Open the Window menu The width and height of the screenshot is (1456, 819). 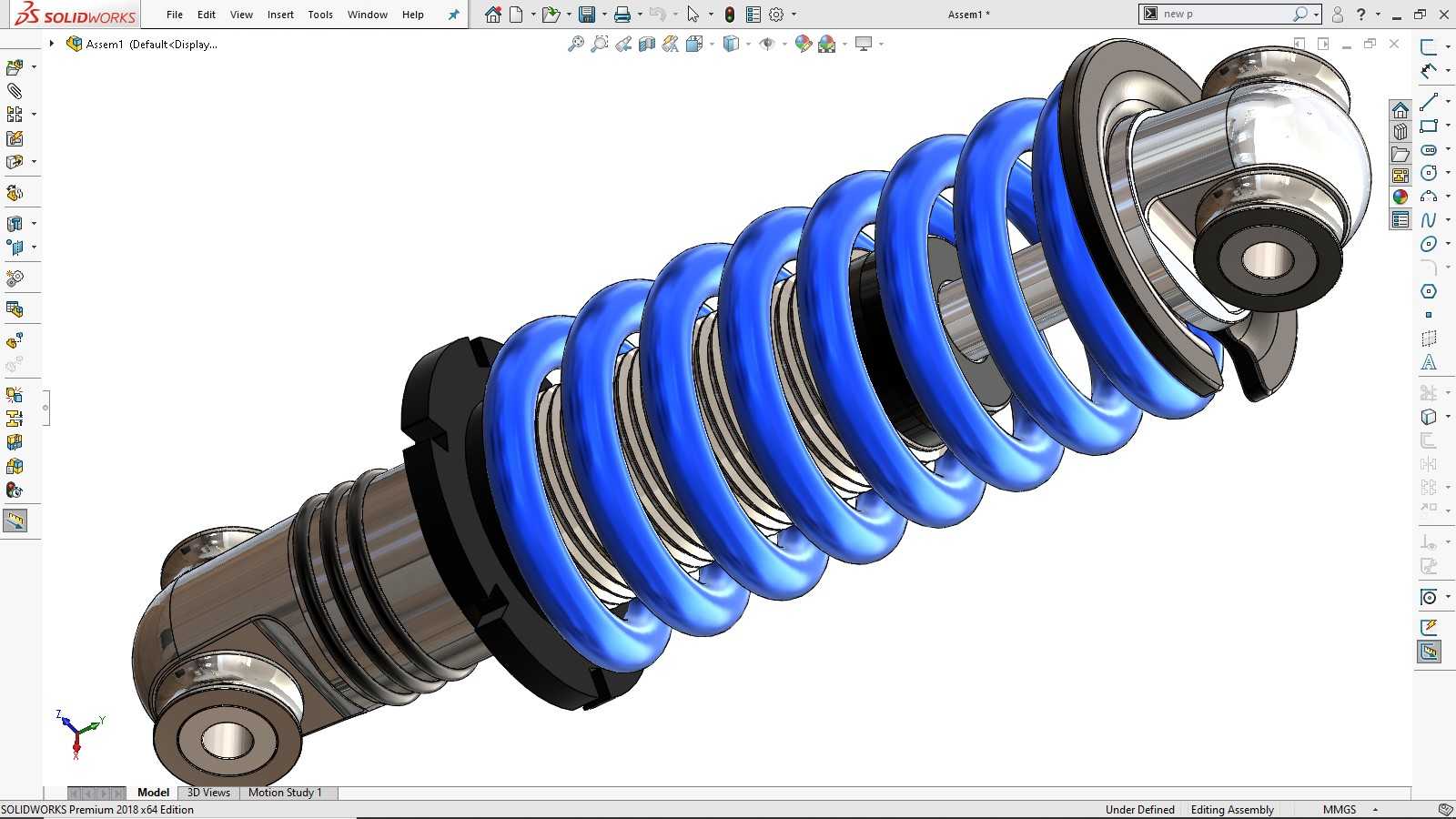[x=368, y=15]
